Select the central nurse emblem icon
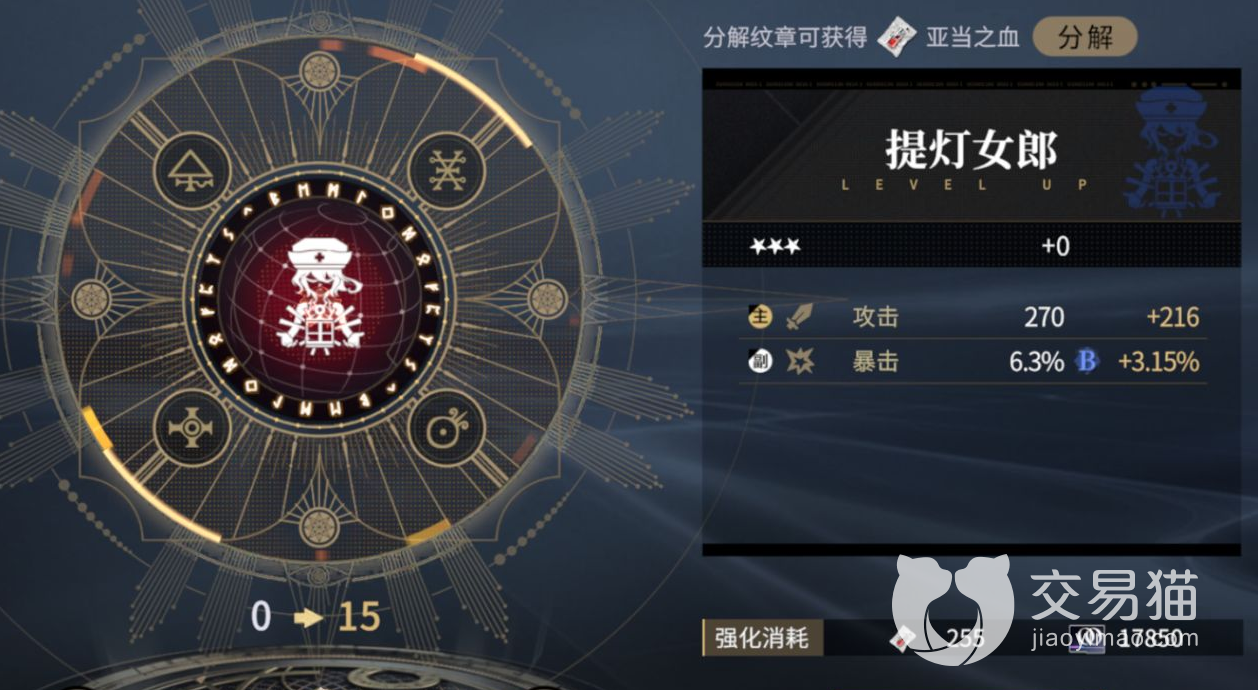The width and height of the screenshot is (1258, 690). tap(319, 298)
